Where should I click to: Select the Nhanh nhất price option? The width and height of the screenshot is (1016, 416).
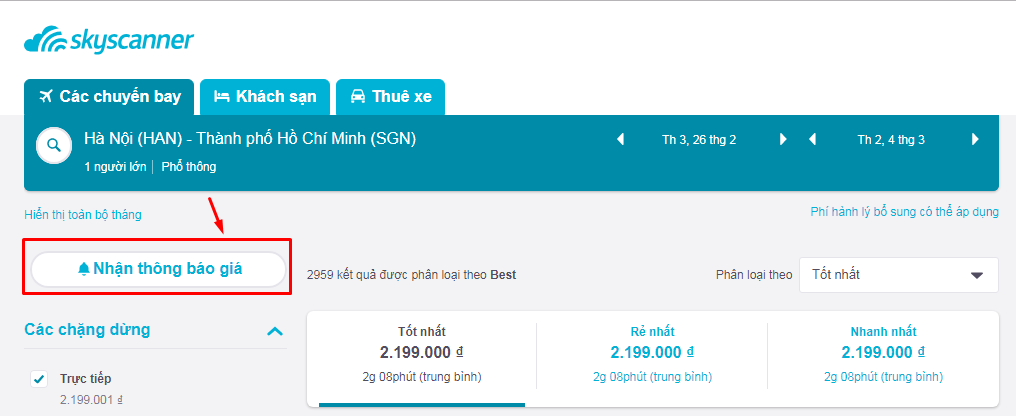click(x=883, y=354)
